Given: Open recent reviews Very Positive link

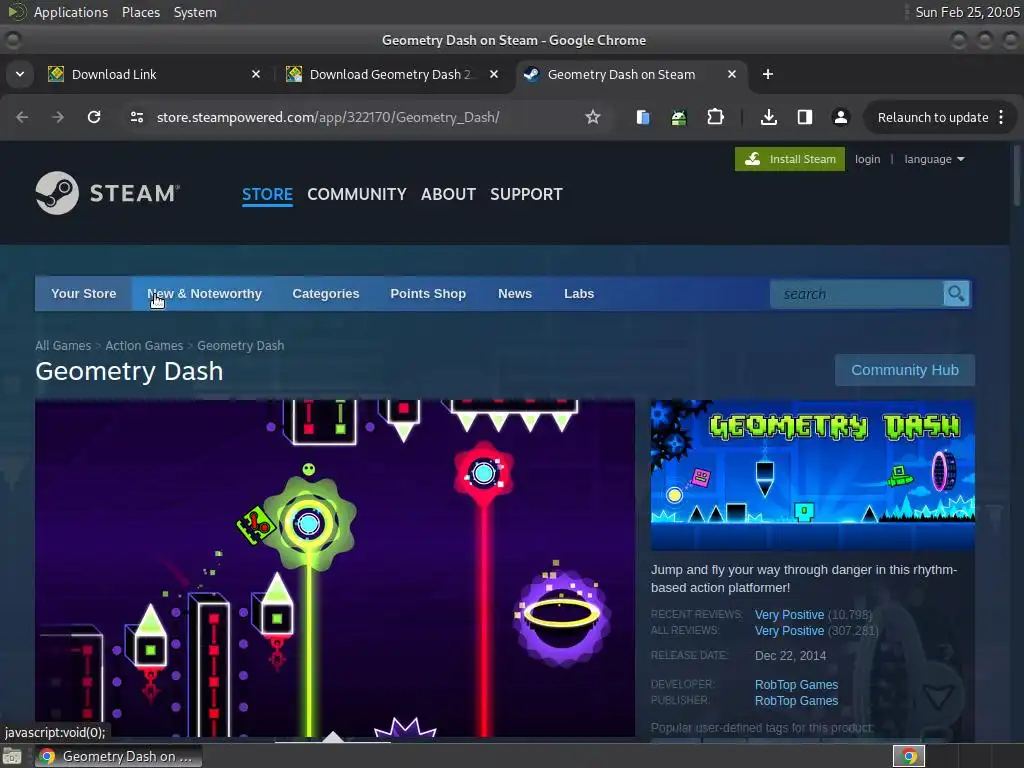Looking at the screenshot, I should 790,615.
